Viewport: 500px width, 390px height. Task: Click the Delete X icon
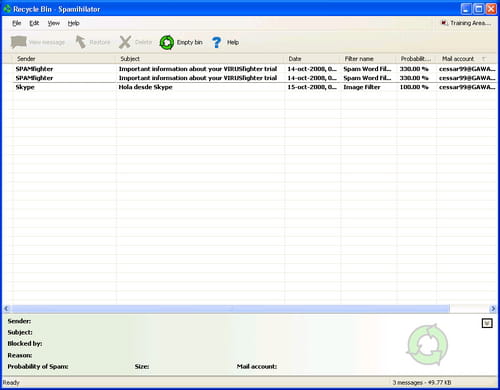125,42
